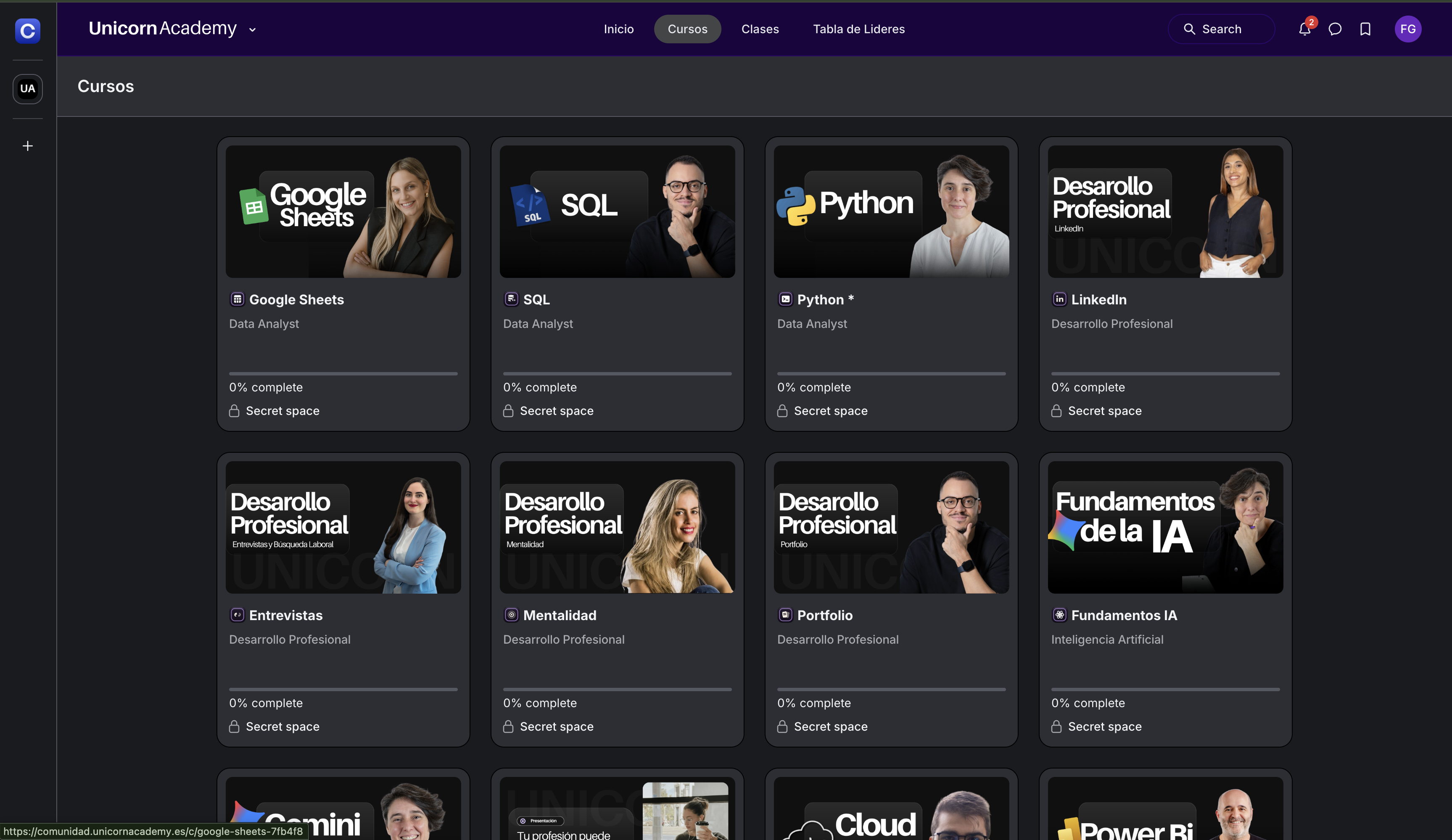Go to the Inicio tab

pos(618,29)
